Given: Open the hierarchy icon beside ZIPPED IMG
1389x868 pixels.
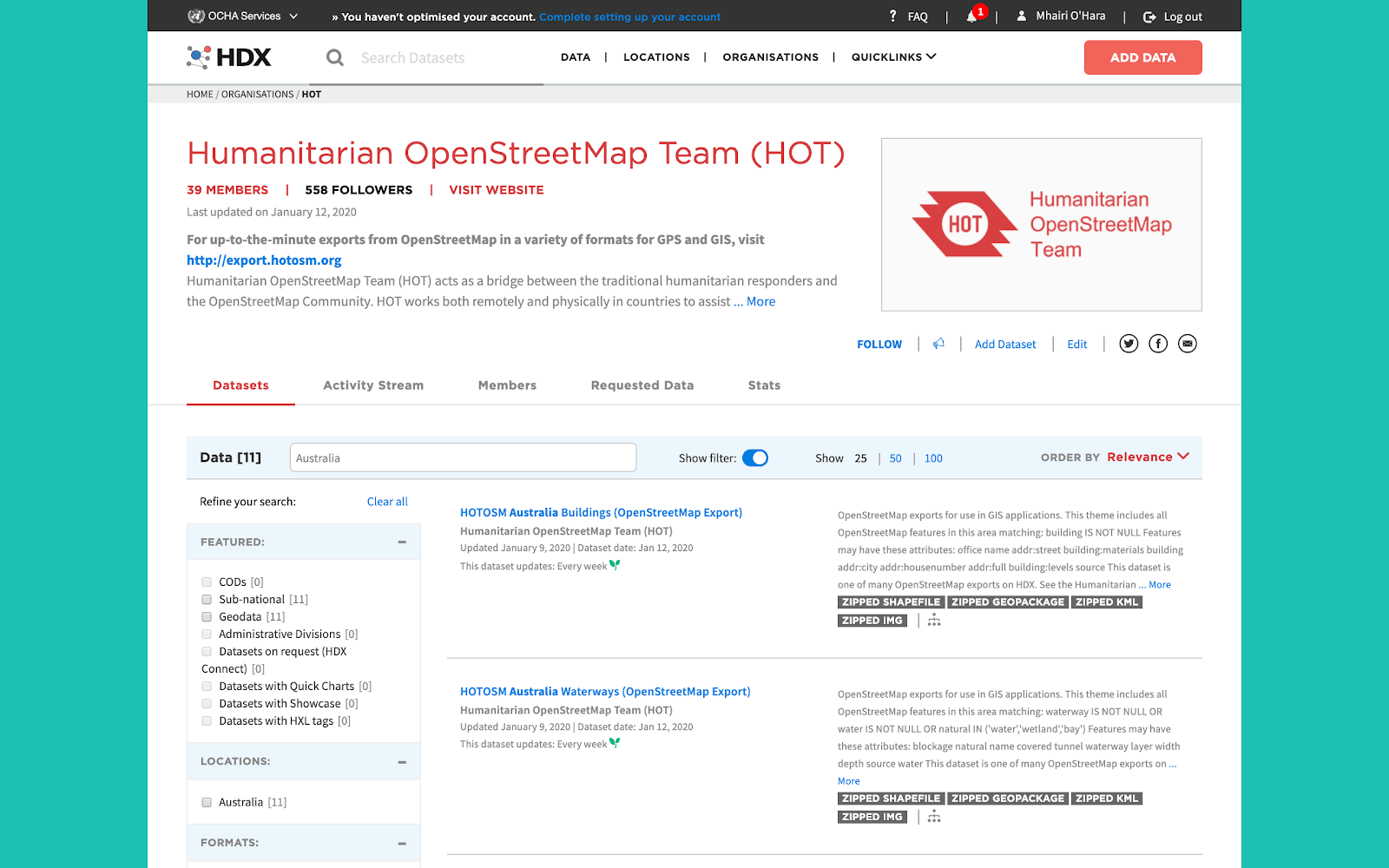Looking at the screenshot, I should coord(933,620).
